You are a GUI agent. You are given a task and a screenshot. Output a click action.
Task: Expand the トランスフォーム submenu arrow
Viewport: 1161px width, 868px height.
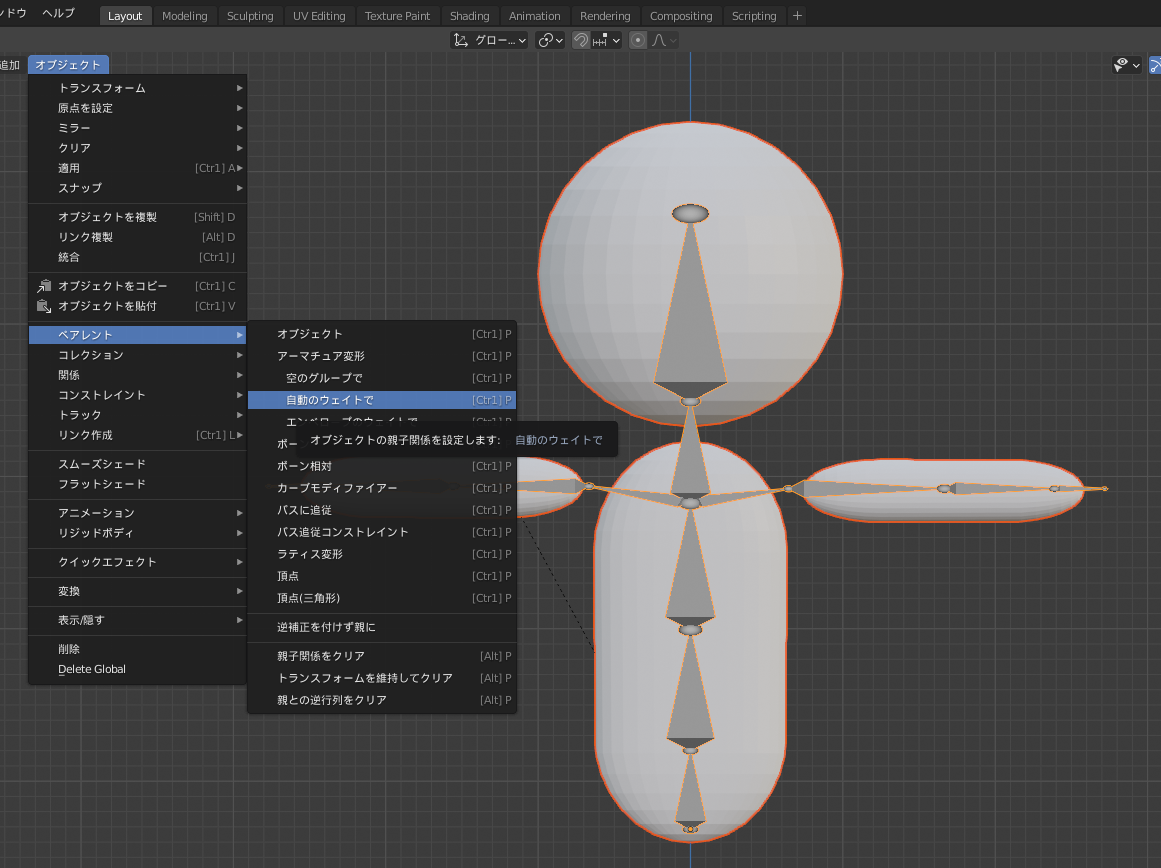point(239,87)
